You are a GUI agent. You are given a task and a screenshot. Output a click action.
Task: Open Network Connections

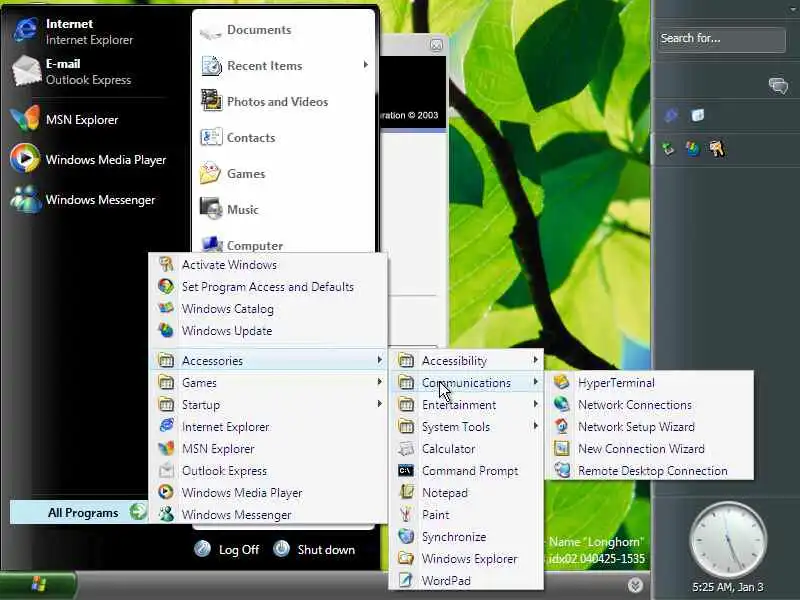649,404
